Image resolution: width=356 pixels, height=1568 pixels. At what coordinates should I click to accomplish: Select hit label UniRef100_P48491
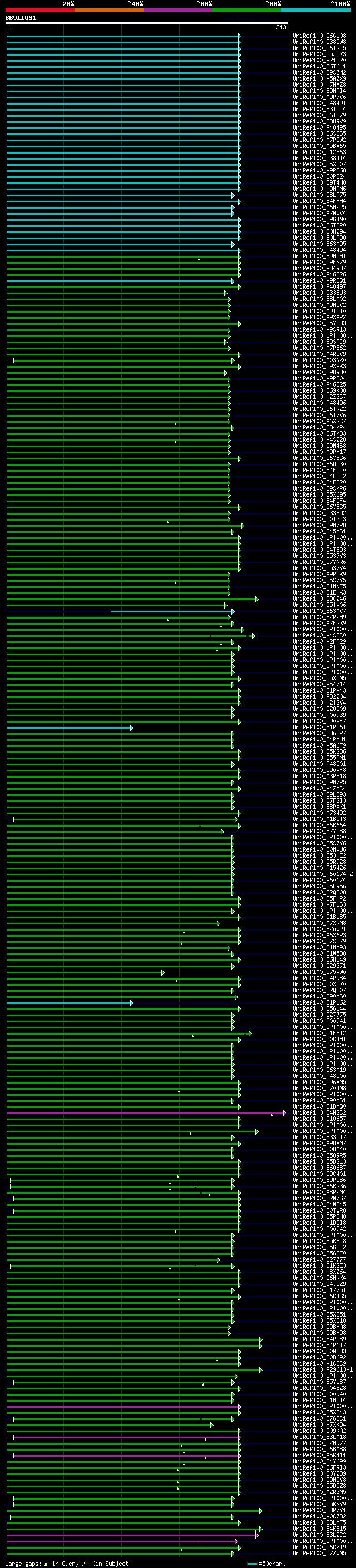tap(319, 103)
